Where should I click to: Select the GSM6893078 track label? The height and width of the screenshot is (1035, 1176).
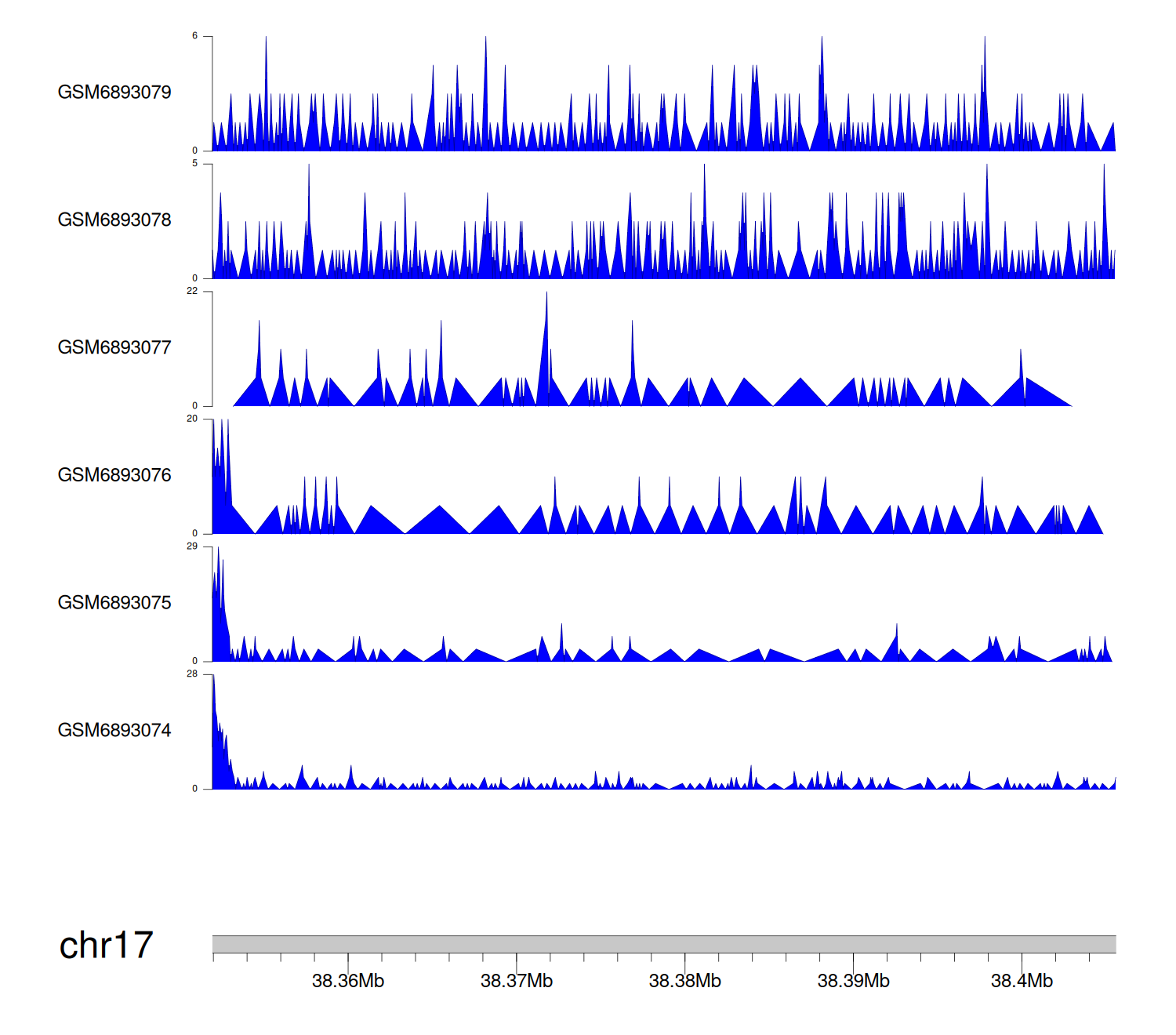(114, 220)
